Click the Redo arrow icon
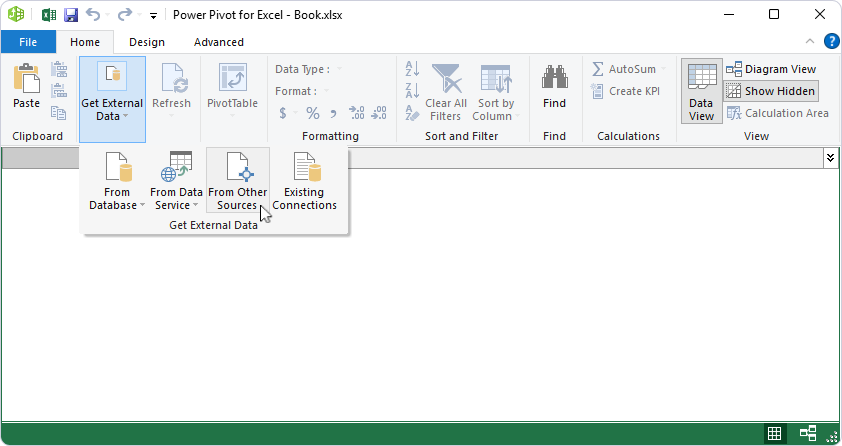 (125, 14)
